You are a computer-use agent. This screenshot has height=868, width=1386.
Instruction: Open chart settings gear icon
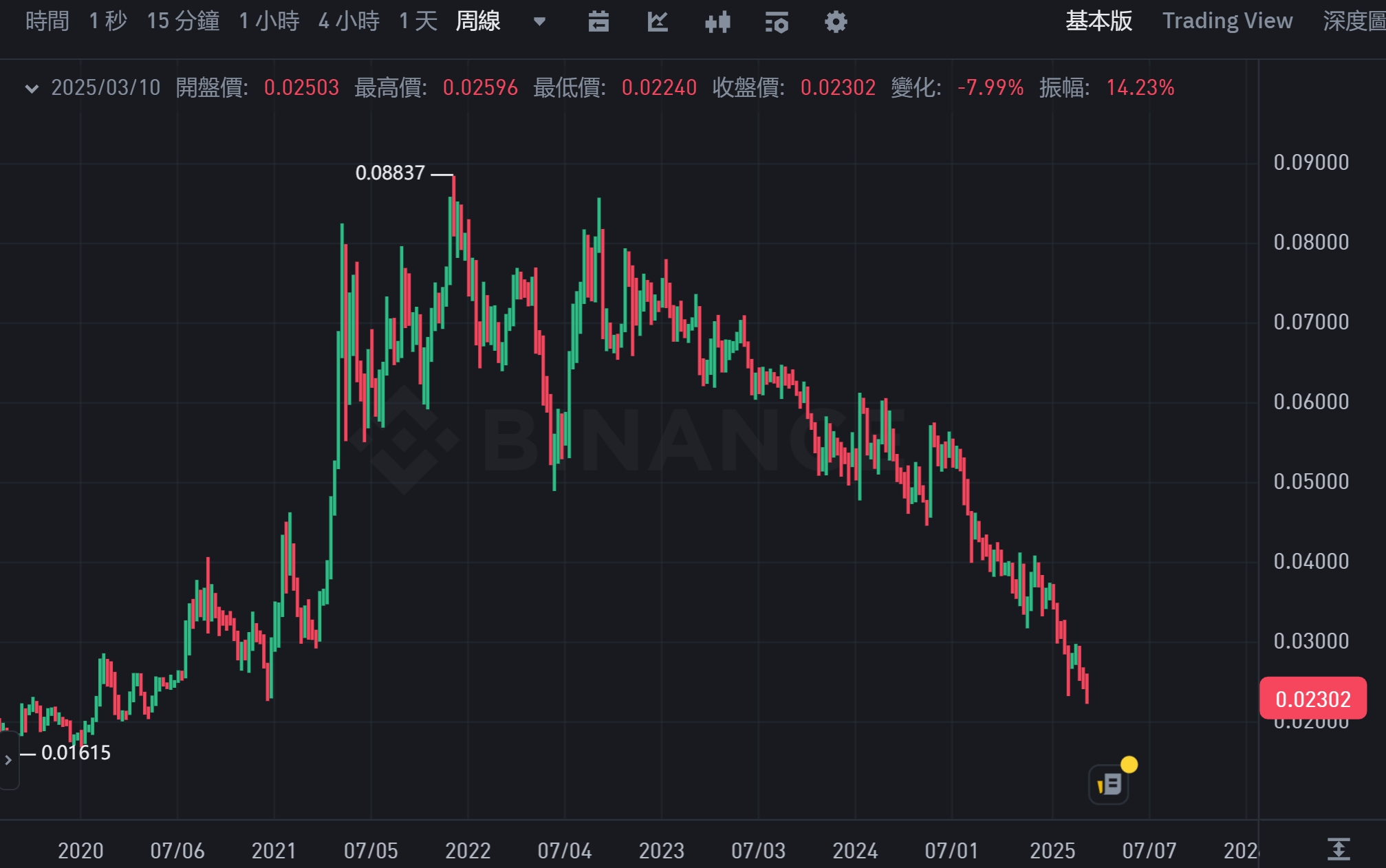point(836,22)
